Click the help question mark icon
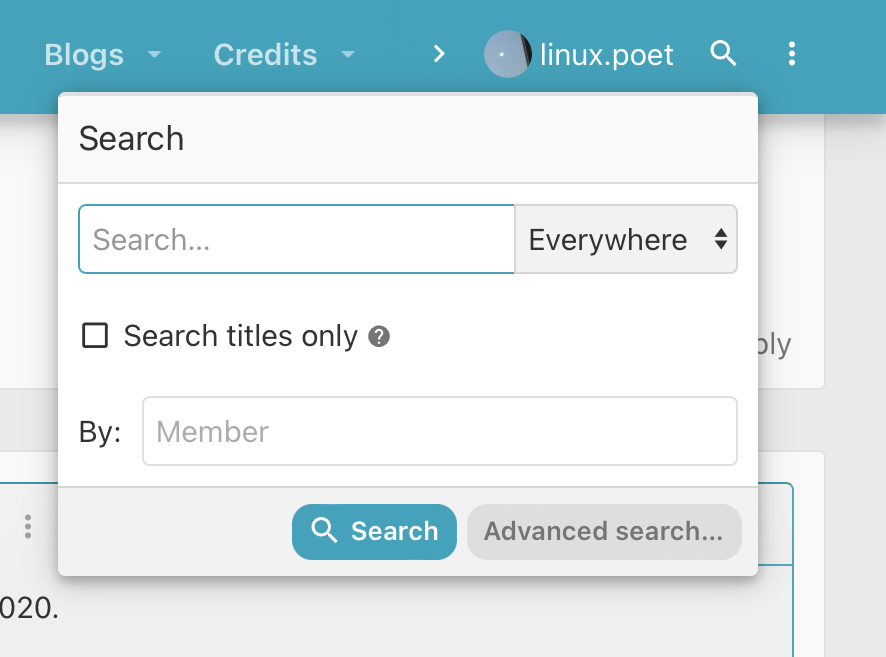886x657 pixels. point(379,337)
